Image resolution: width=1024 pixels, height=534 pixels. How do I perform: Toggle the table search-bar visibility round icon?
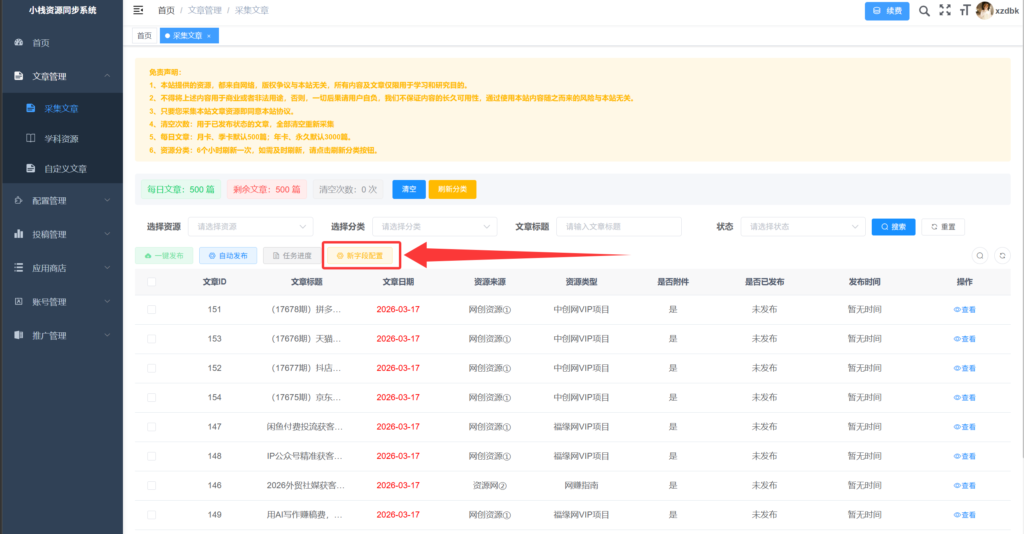click(980, 255)
